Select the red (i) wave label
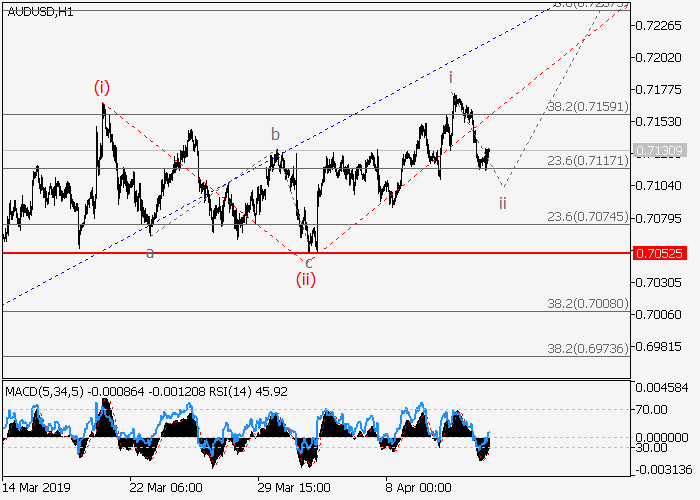The height and width of the screenshot is (500, 700). click(x=102, y=87)
